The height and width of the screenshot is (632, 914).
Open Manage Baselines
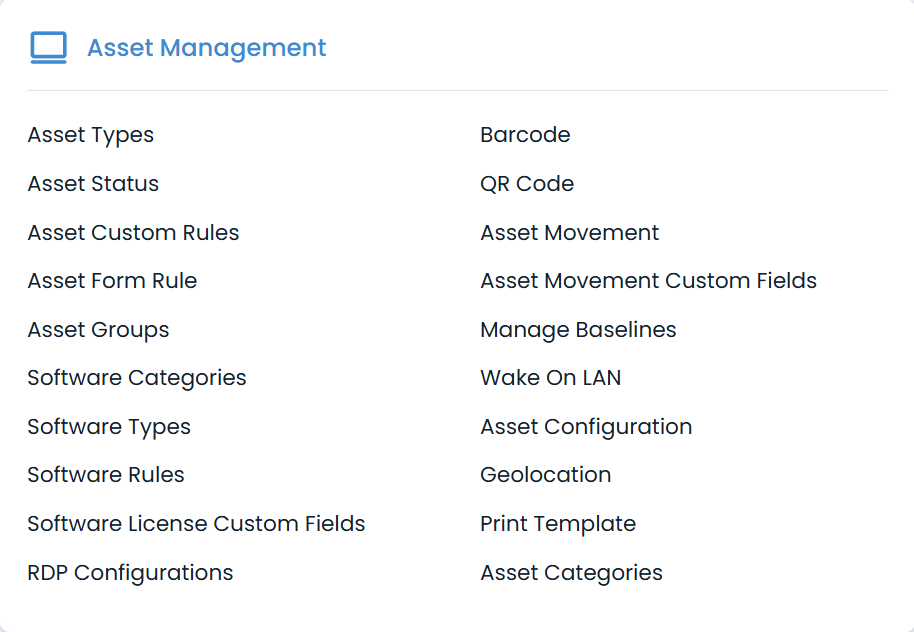click(x=577, y=329)
